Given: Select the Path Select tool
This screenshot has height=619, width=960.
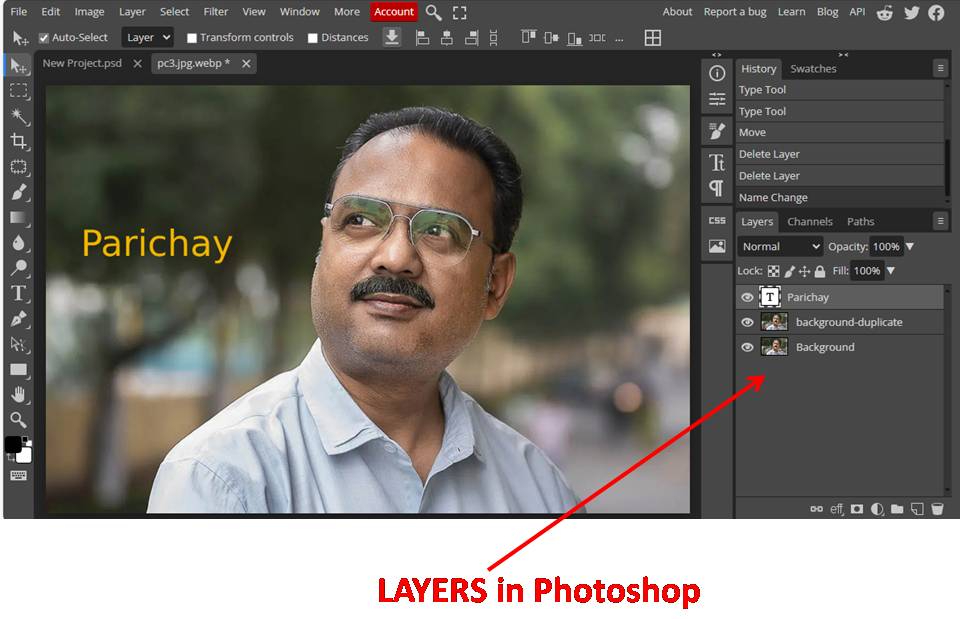Looking at the screenshot, I should click(x=19, y=344).
